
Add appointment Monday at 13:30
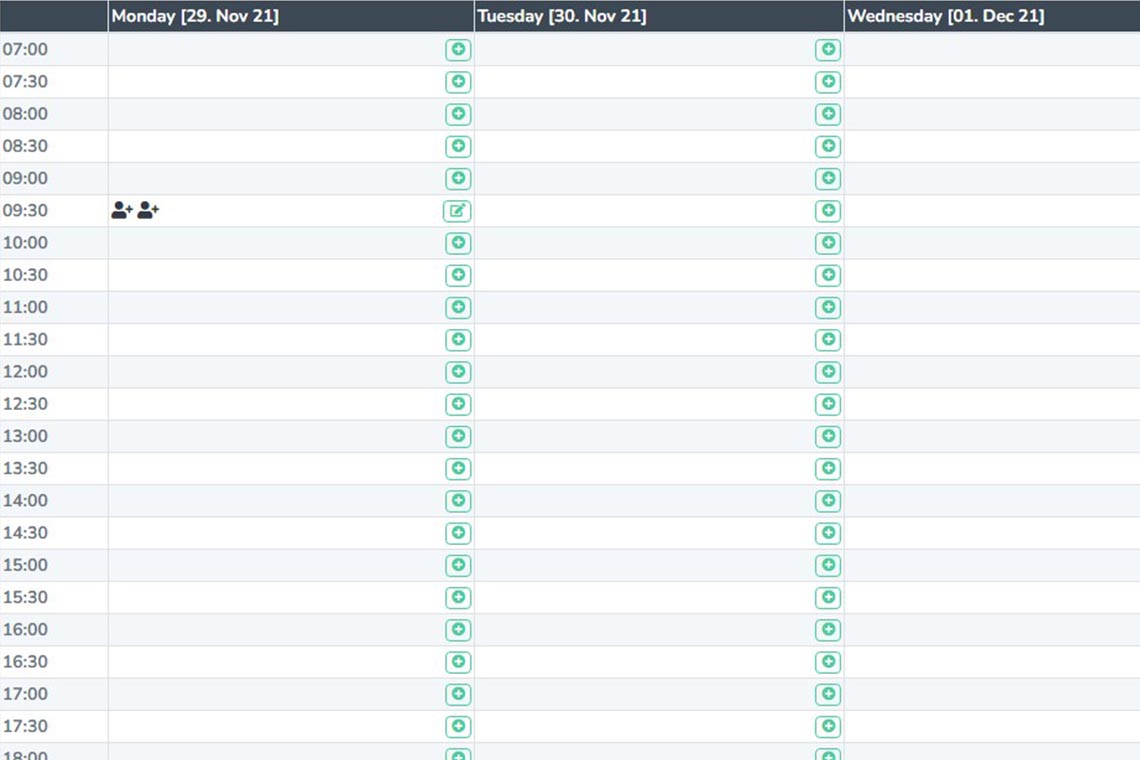[x=458, y=468]
